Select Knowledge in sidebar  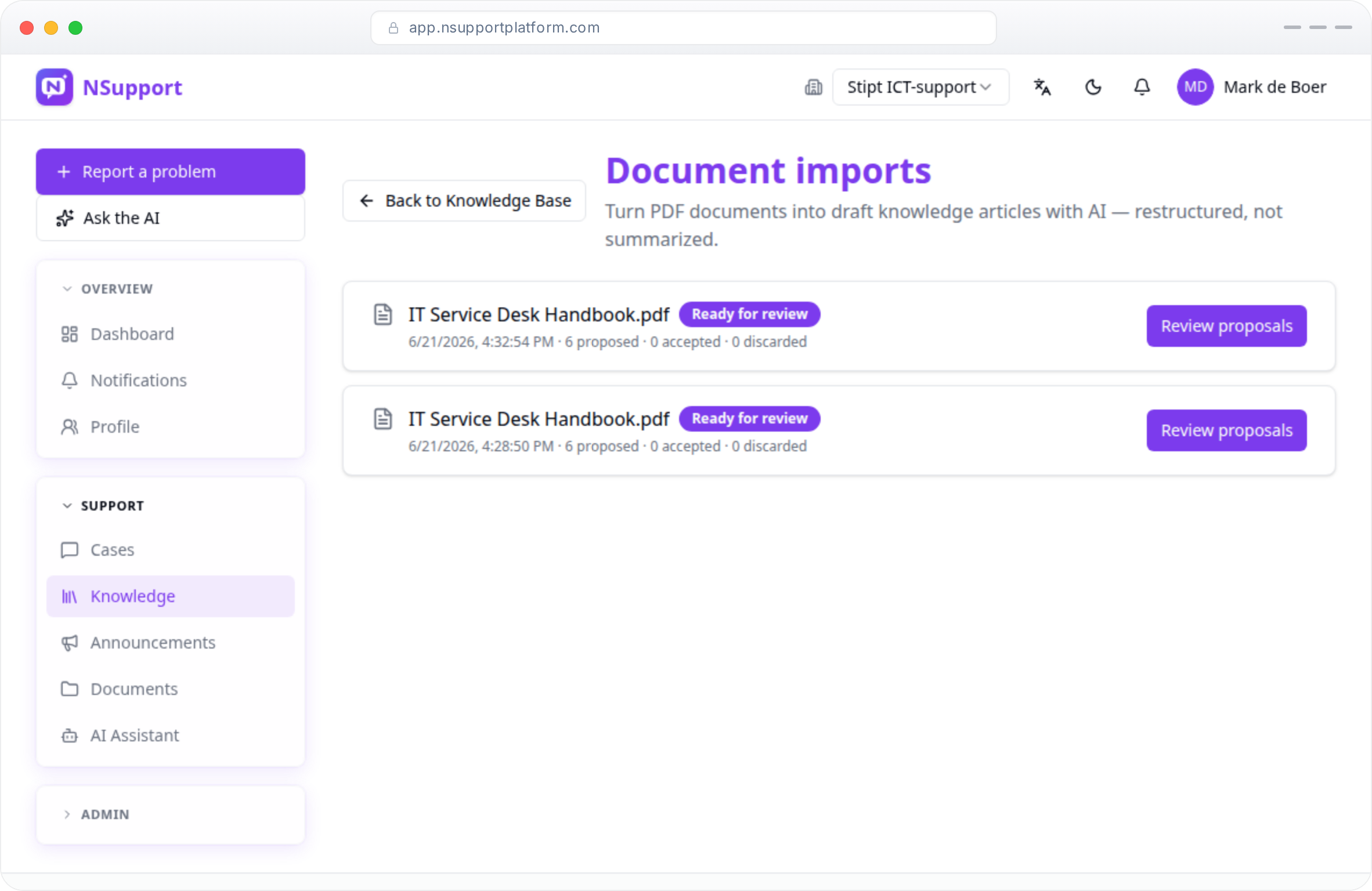[x=171, y=596]
